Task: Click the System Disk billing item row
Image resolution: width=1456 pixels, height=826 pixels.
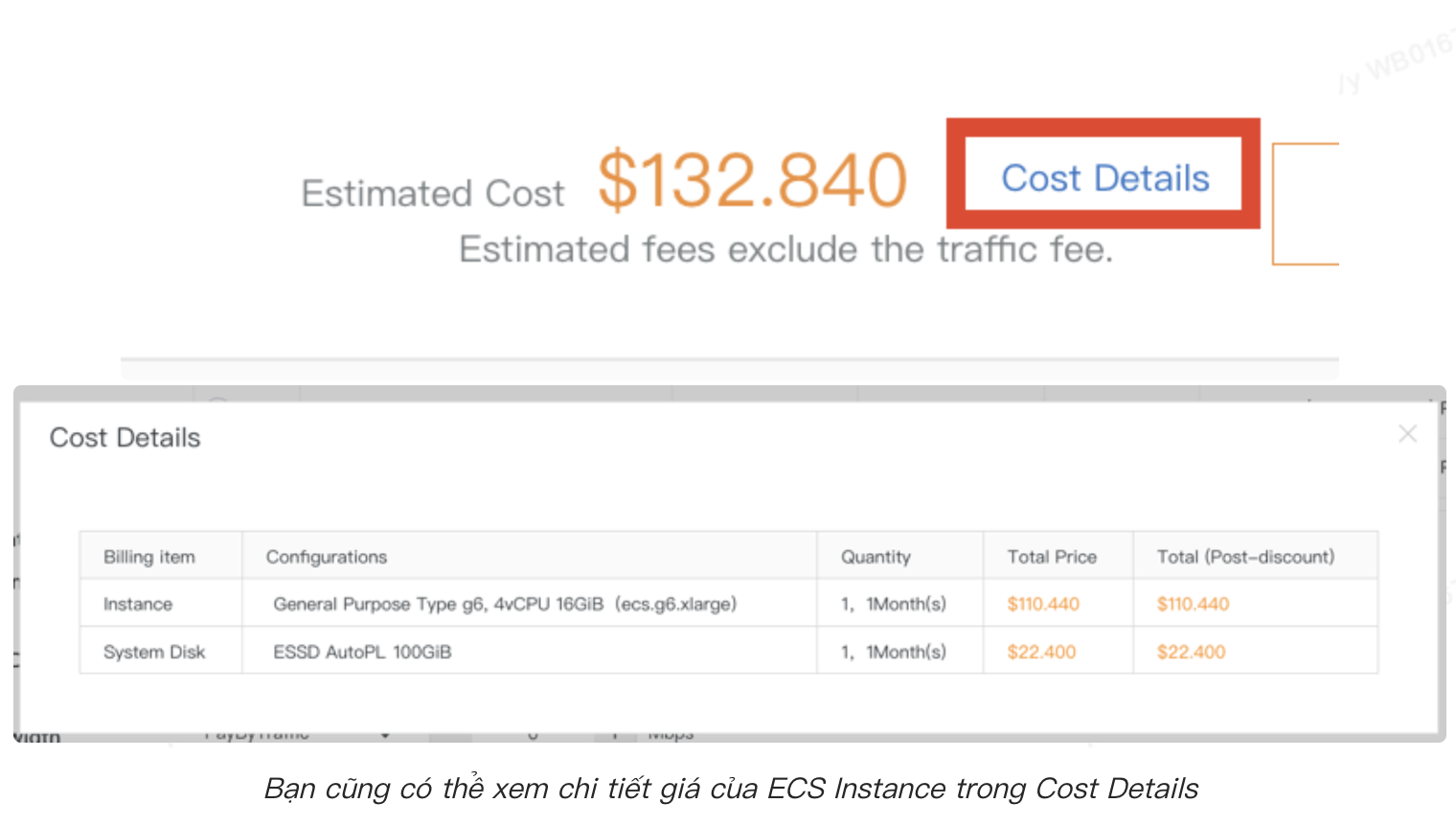Action: (x=154, y=651)
